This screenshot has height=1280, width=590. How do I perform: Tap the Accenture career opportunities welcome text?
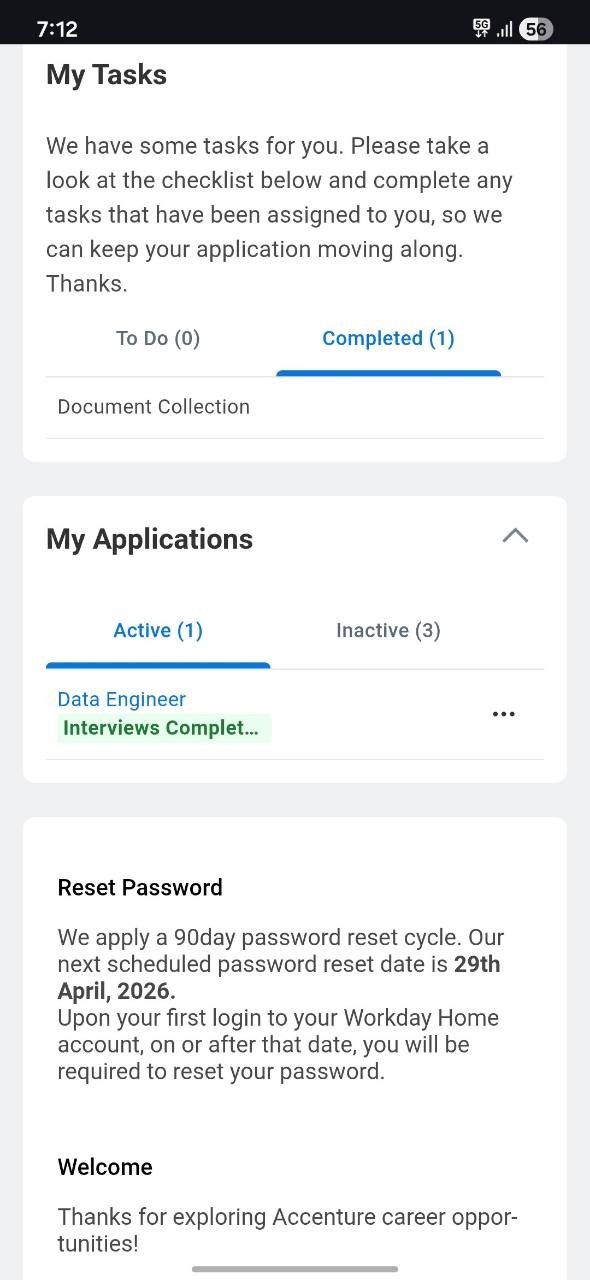pos(288,1230)
